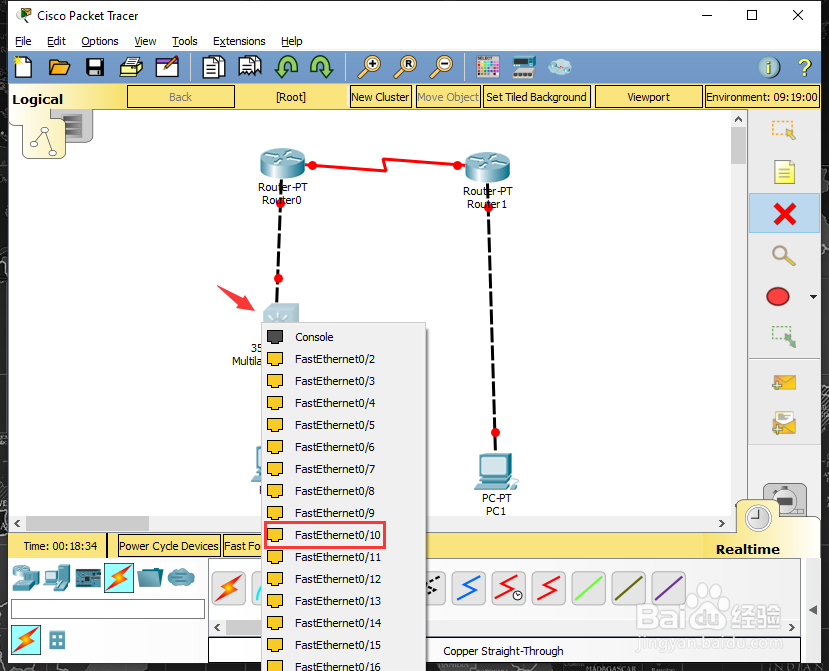Screen dimensions: 829x671
Task: Click the cloud icon in toolbar
Action: click(559, 67)
